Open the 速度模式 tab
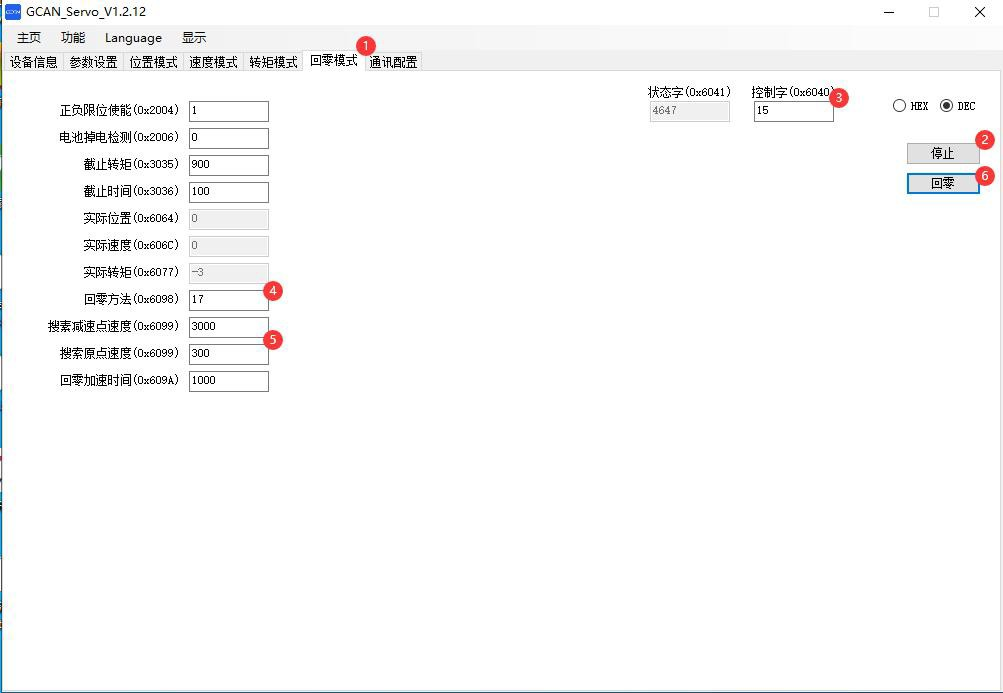Screen dimensions: 1003x693 (213, 62)
